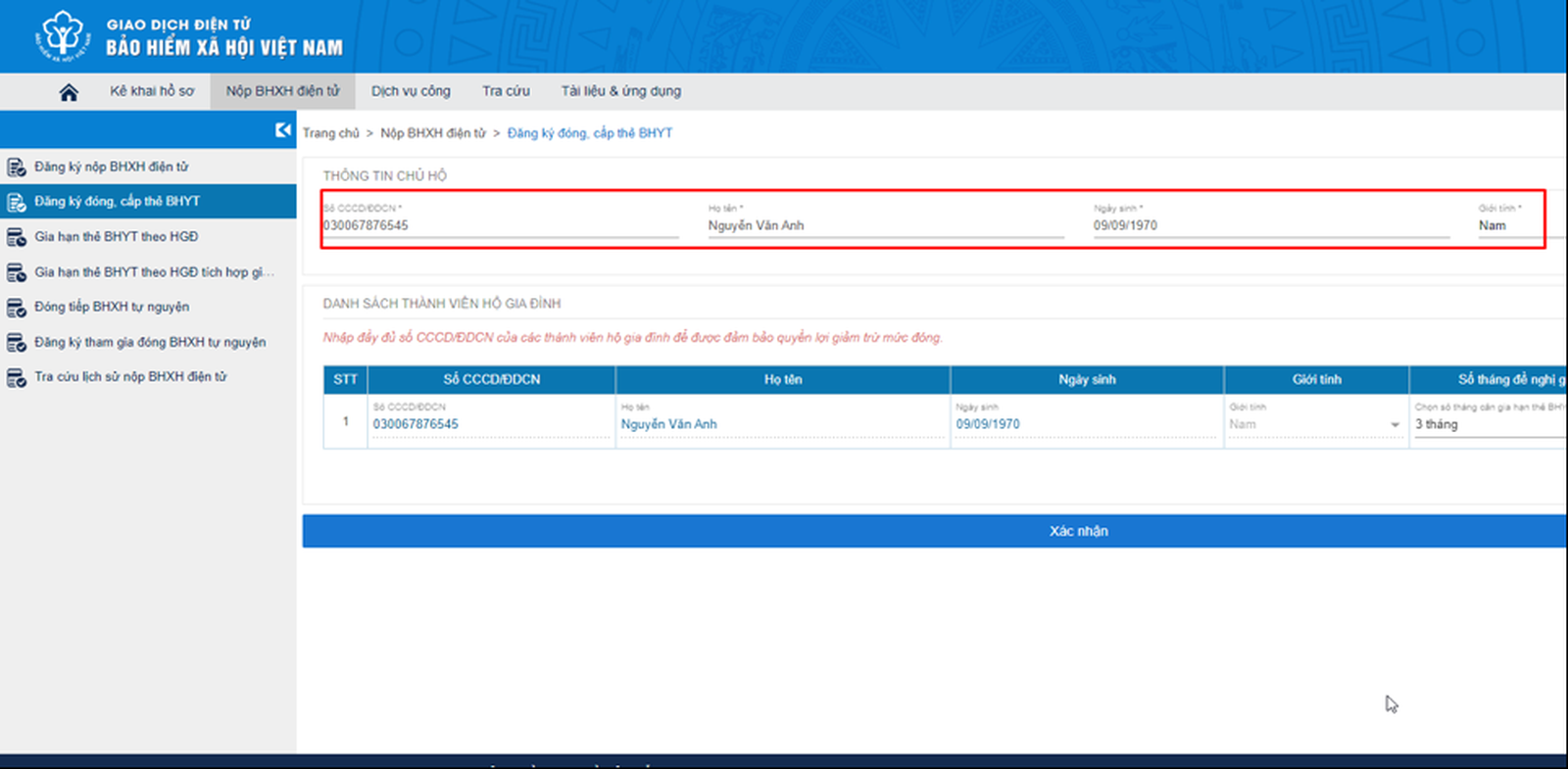Screen dimensions: 1568x769
Task: Go to Trang chủ breadcrumb link
Action: pyautogui.click(x=330, y=133)
